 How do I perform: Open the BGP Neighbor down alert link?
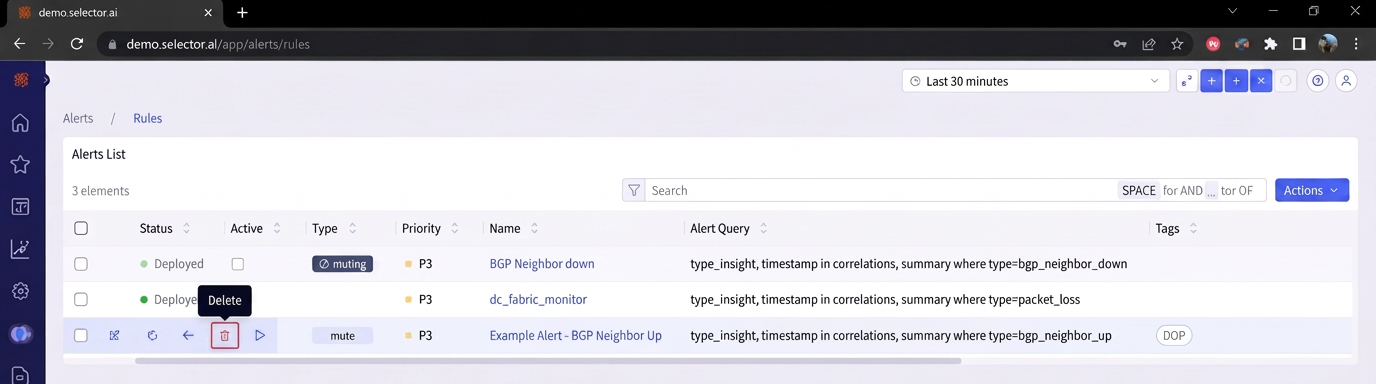pyautogui.click(x=542, y=264)
